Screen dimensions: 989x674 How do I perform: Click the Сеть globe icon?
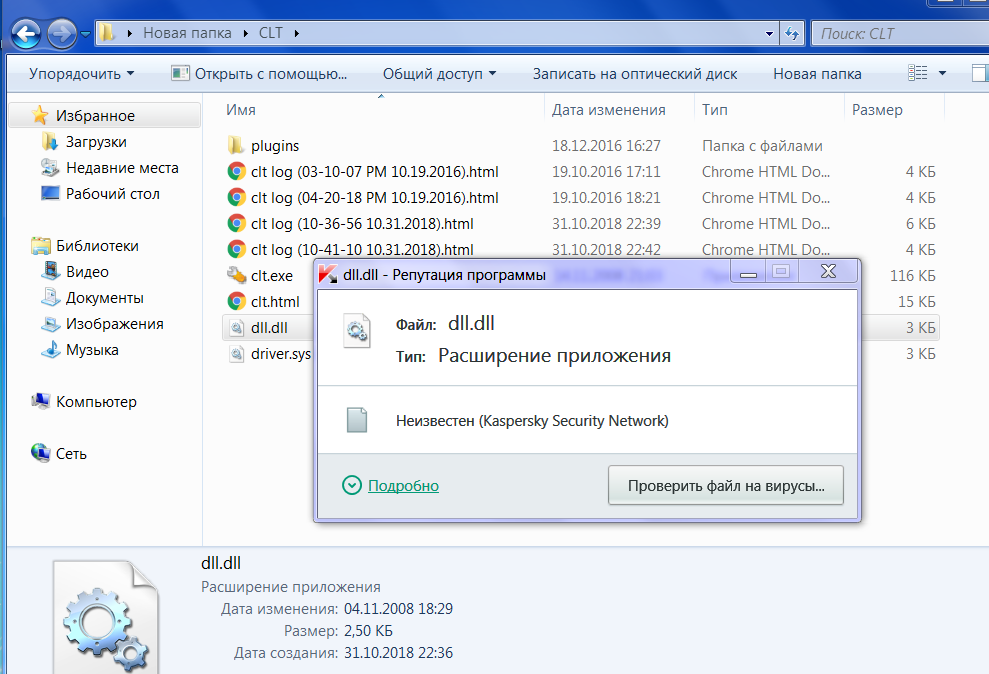pyautogui.click(x=40, y=453)
